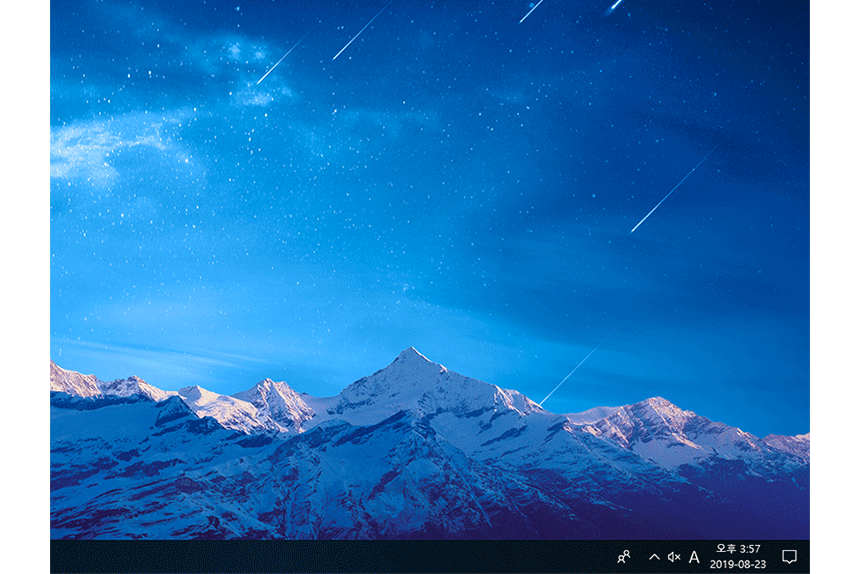The height and width of the screenshot is (574, 860).
Task: Expand the hidden system tray icons chevron
Action: click(654, 557)
